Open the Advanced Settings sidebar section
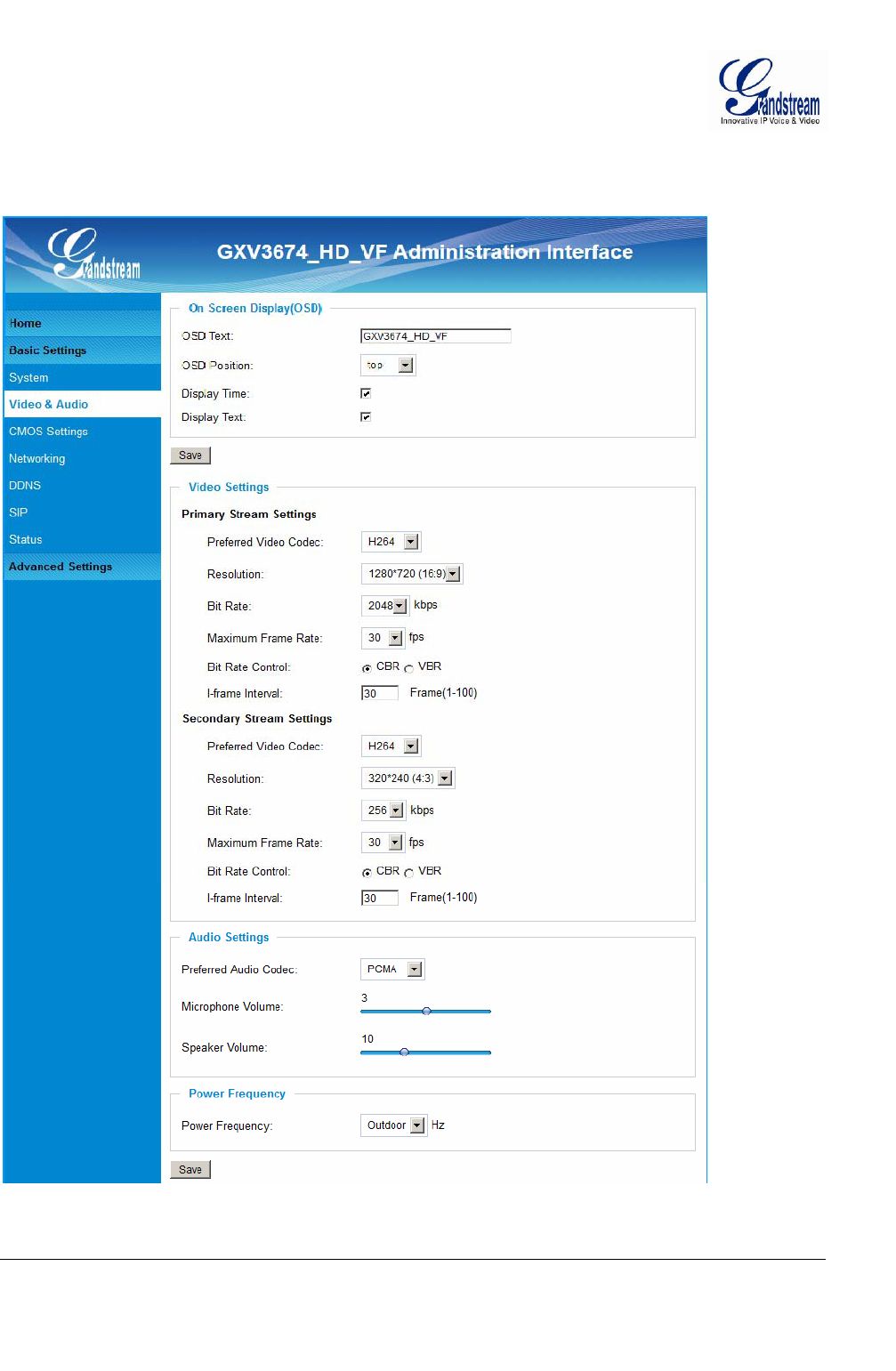Screen dimensions: 896x1371 click(x=83, y=567)
